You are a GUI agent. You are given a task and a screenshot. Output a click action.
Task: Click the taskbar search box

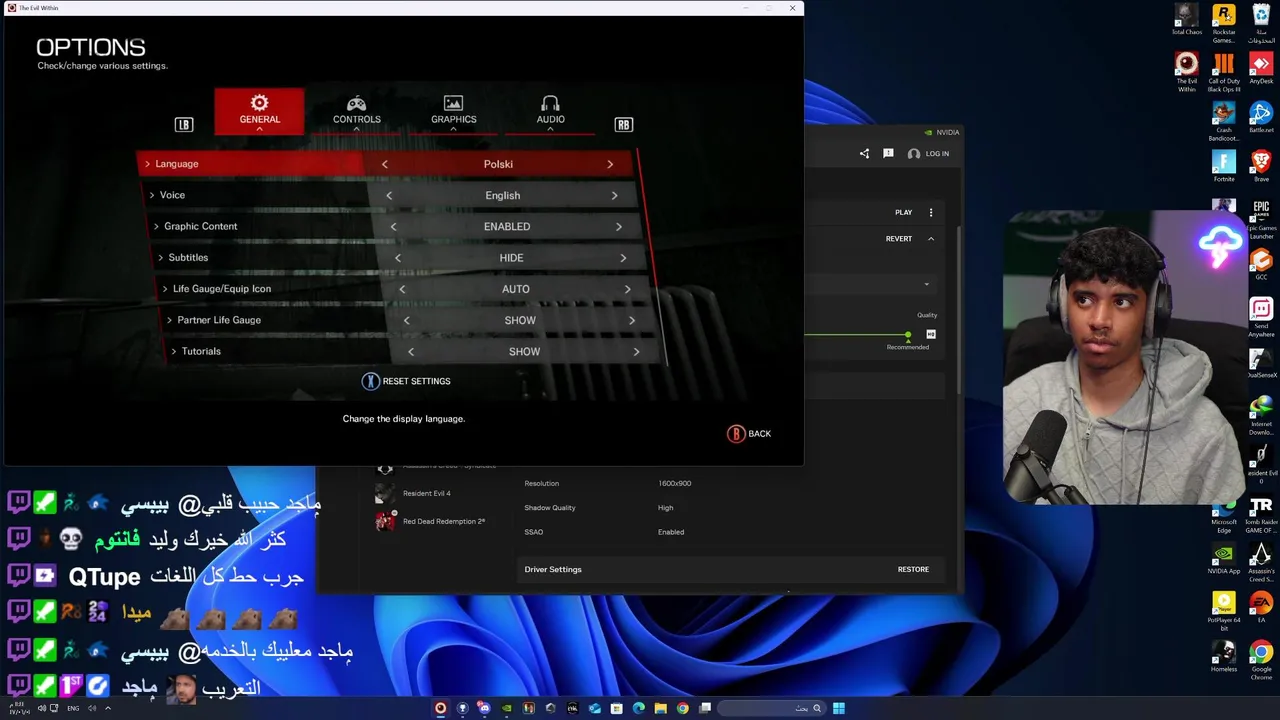pos(771,708)
